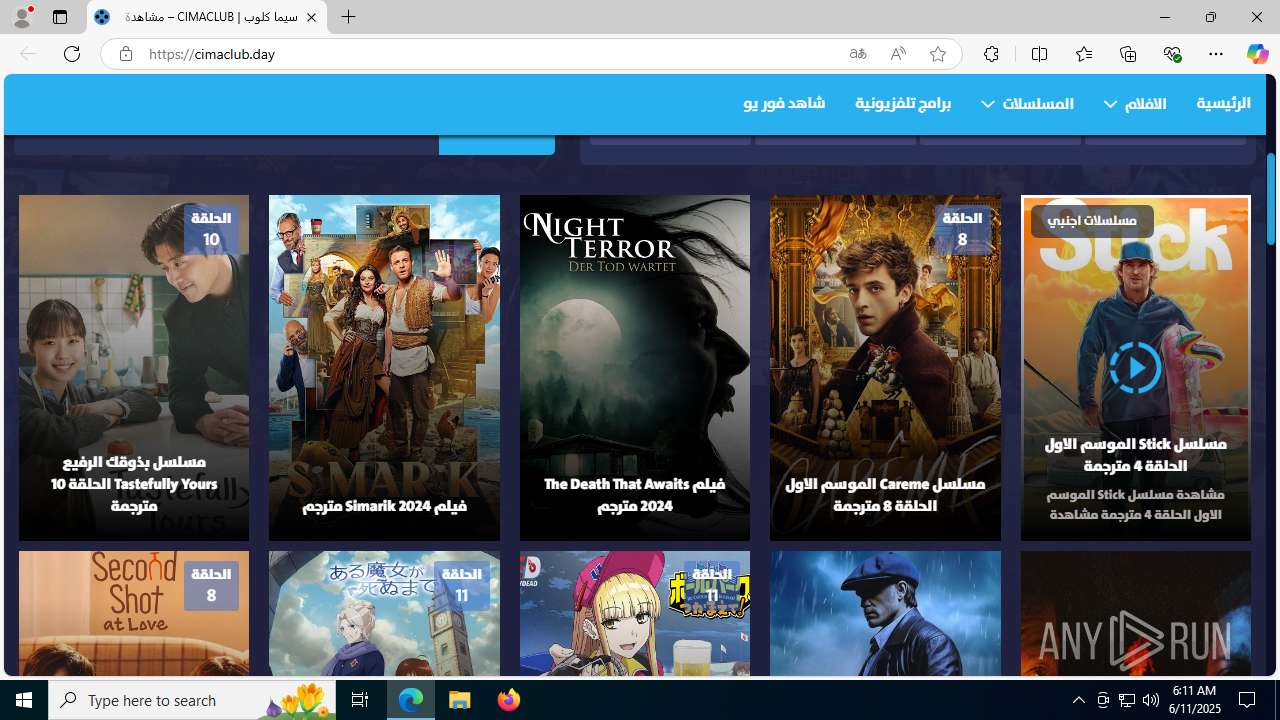Open شاهد فور يو menu item
The width and height of the screenshot is (1280, 720).
coord(784,103)
